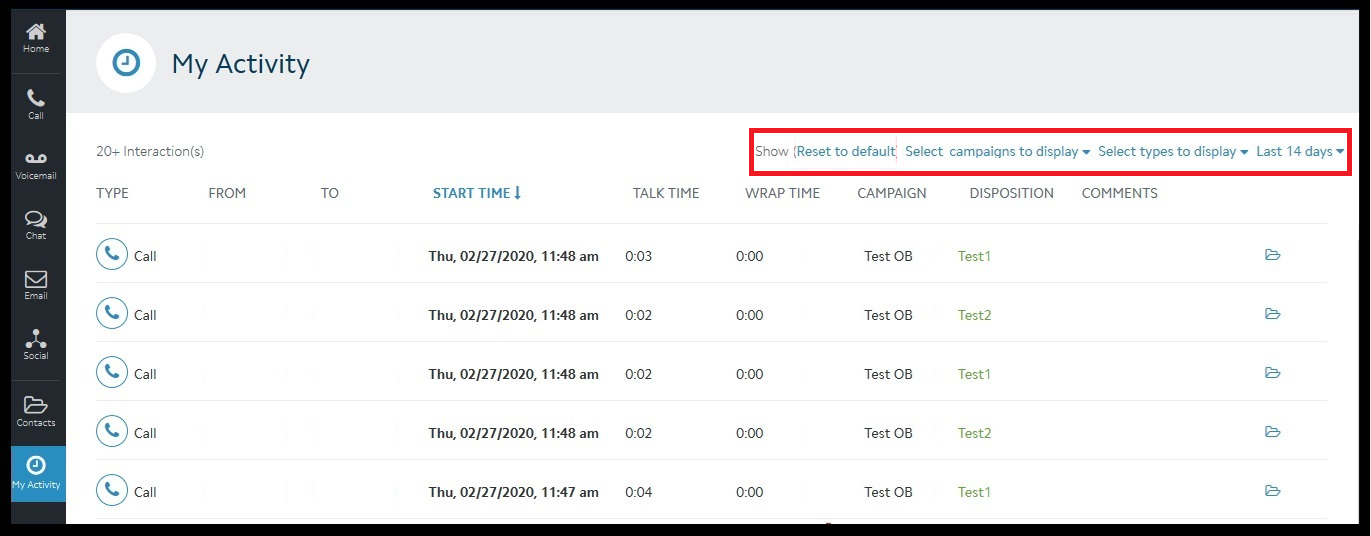Open the Social sidebar icon

(36, 345)
